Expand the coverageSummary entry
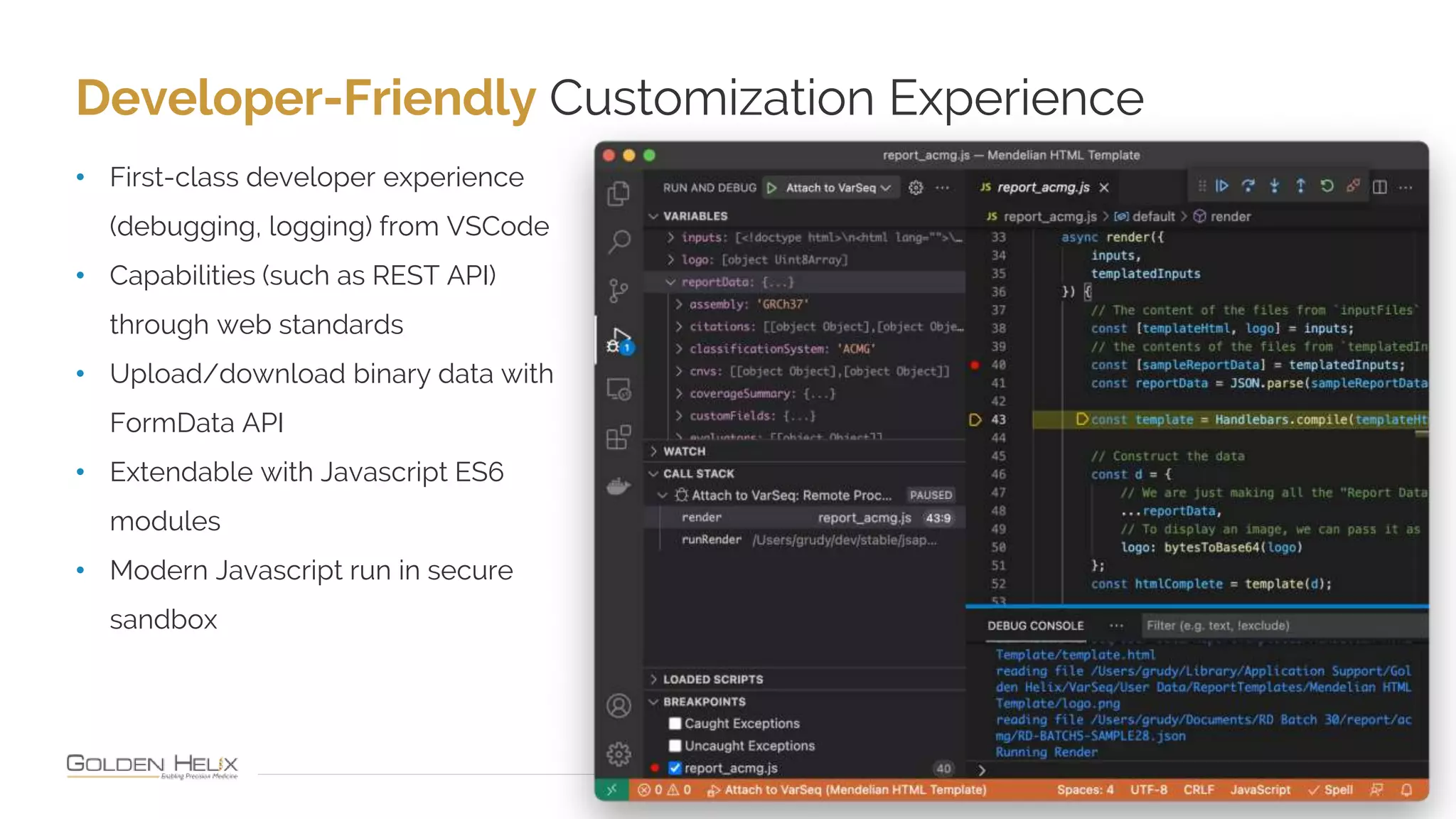This screenshot has width=1456, height=819. (679, 394)
